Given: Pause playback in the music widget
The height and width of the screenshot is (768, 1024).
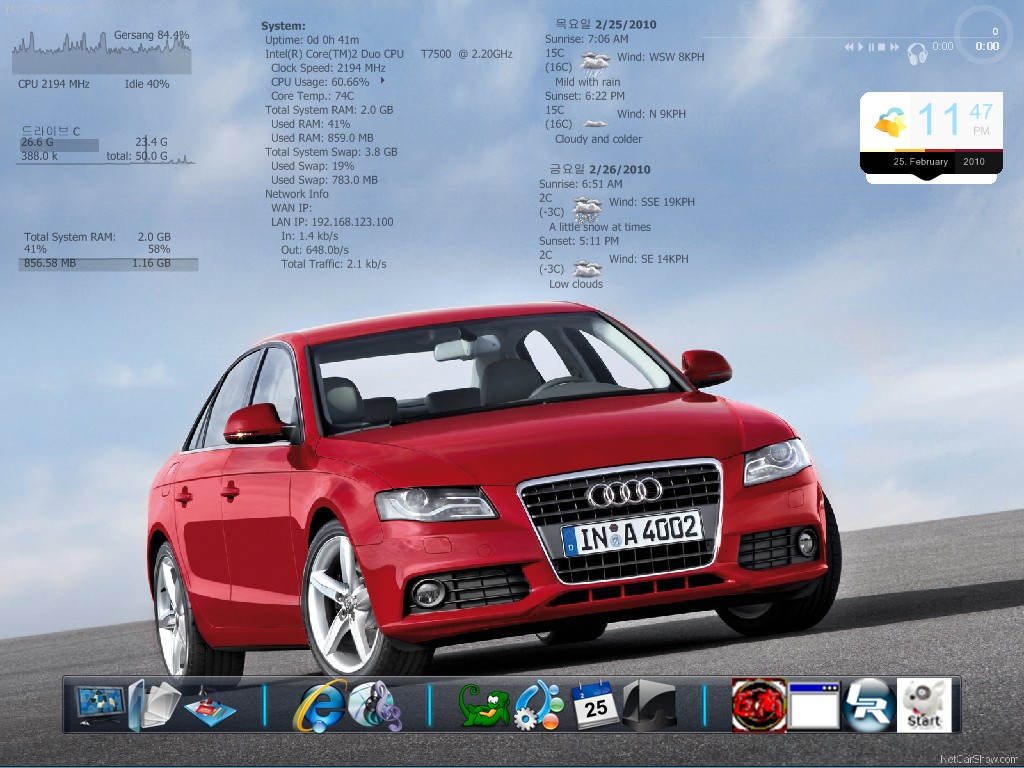Looking at the screenshot, I should click(x=871, y=47).
